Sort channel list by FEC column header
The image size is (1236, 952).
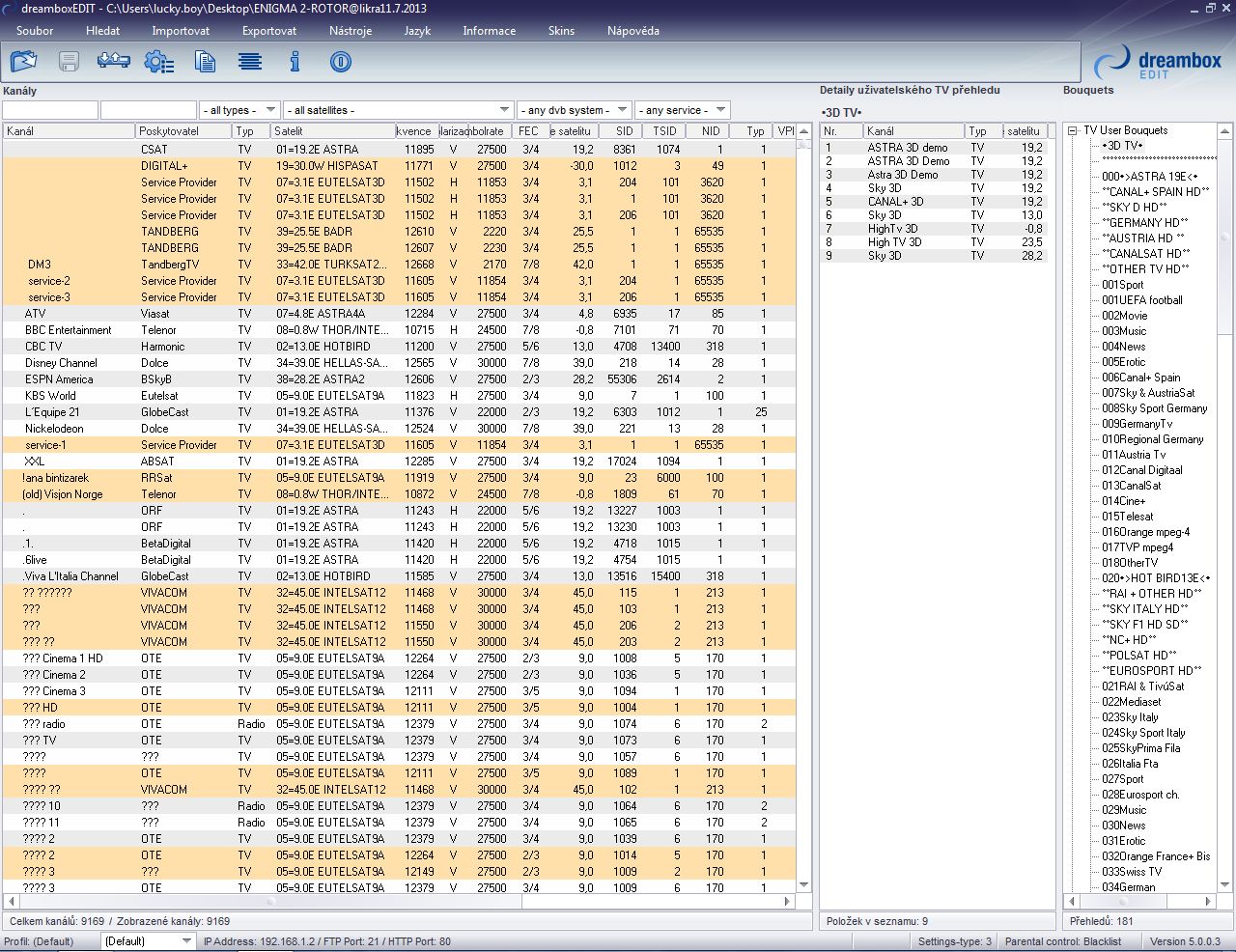(x=531, y=131)
